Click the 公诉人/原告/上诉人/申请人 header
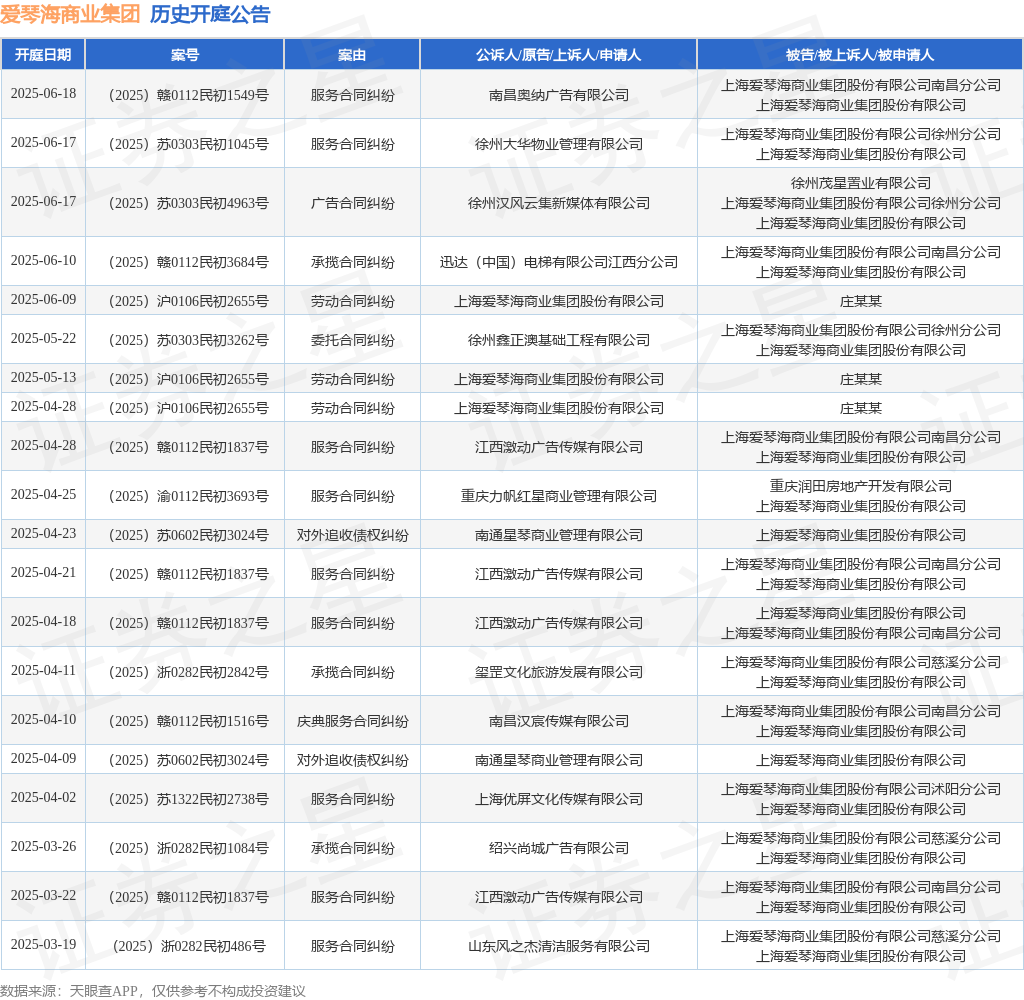Image resolution: width=1024 pixels, height=1000 pixels. click(x=558, y=55)
